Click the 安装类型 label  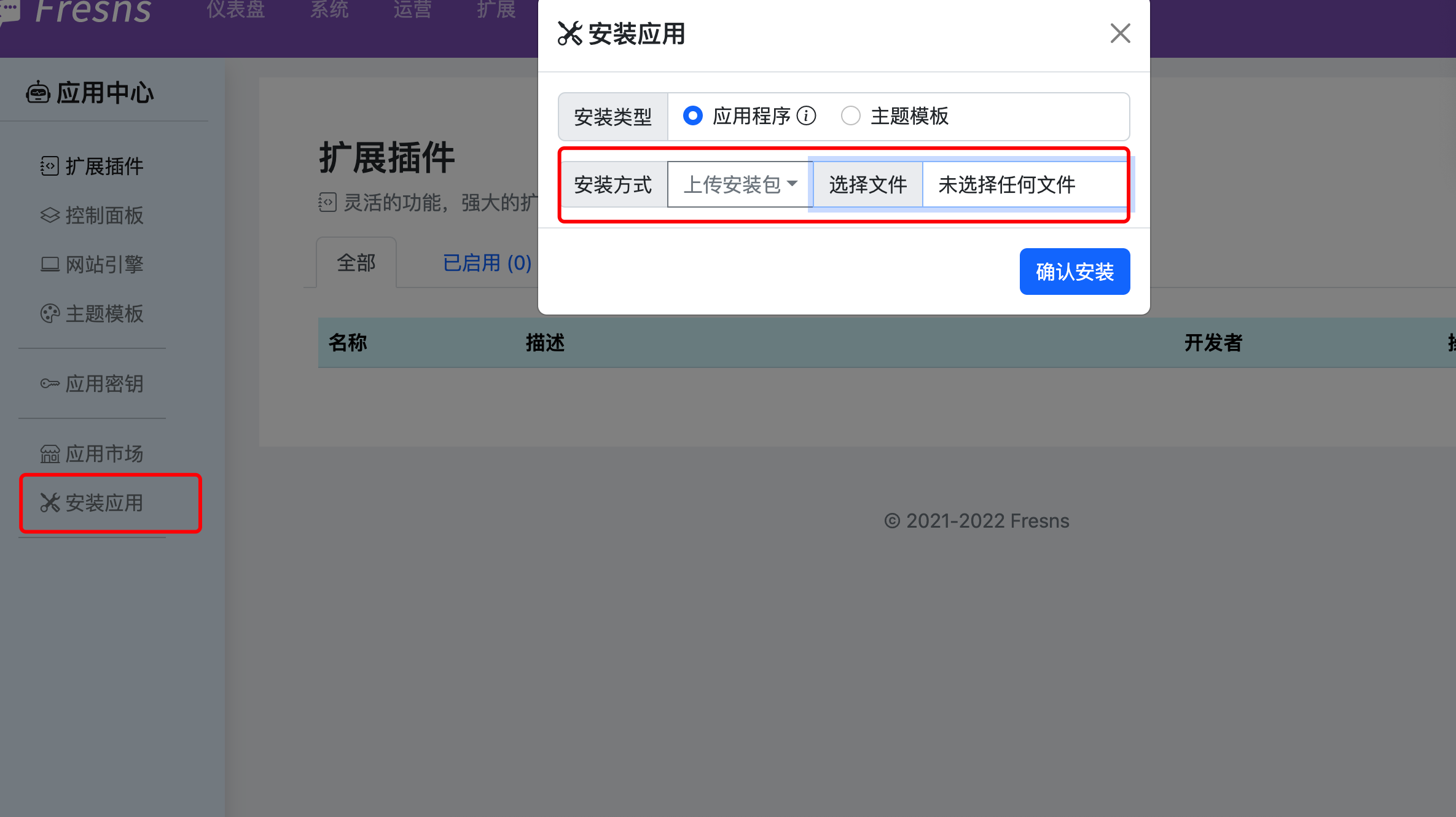[613, 117]
